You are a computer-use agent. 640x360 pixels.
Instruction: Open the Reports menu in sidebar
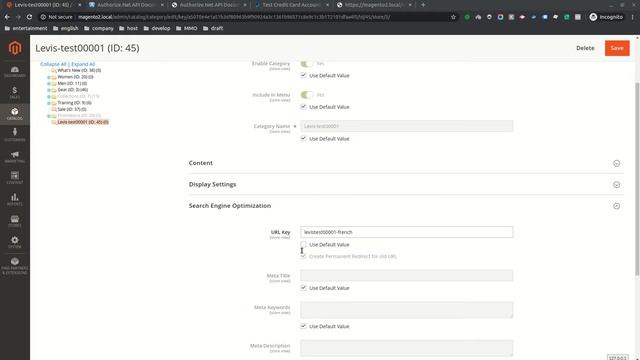(x=15, y=199)
